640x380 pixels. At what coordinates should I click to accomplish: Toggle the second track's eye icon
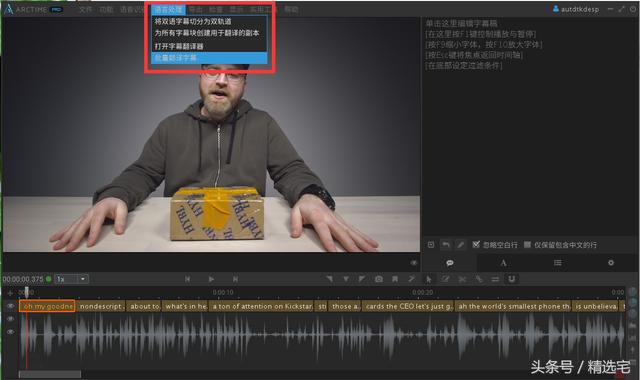click(11, 319)
